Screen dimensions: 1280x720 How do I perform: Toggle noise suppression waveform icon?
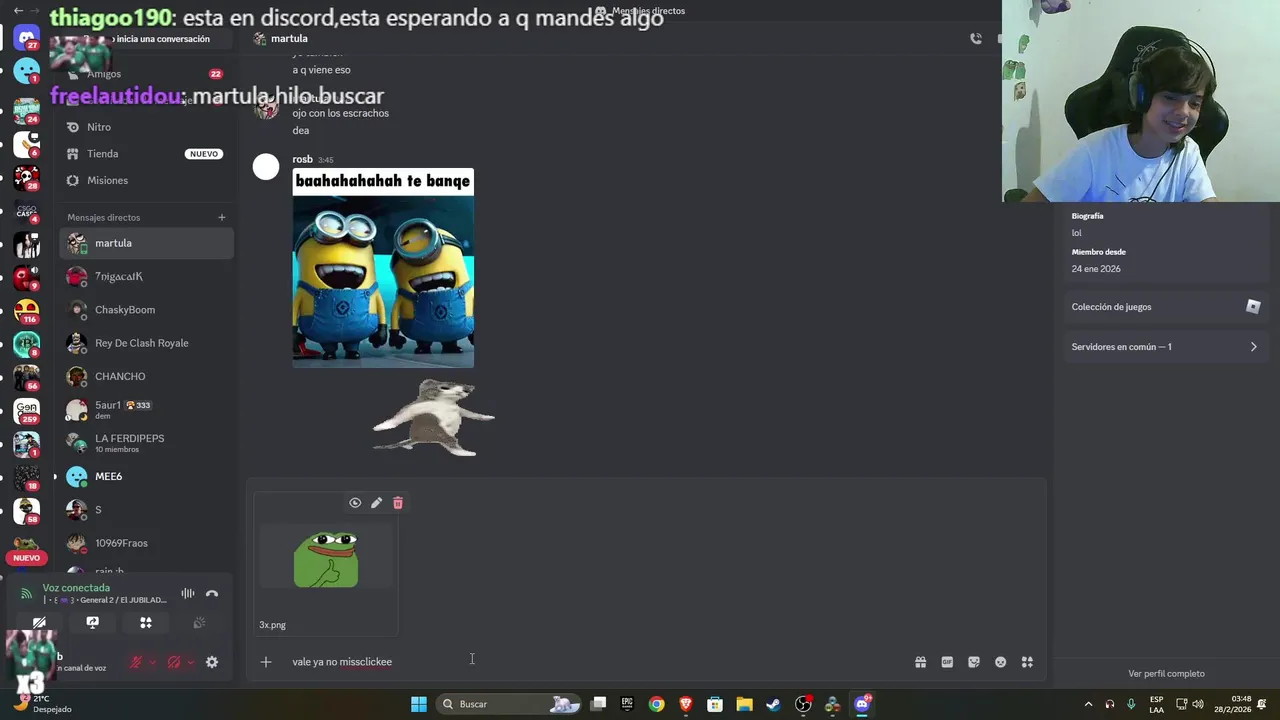(188, 594)
